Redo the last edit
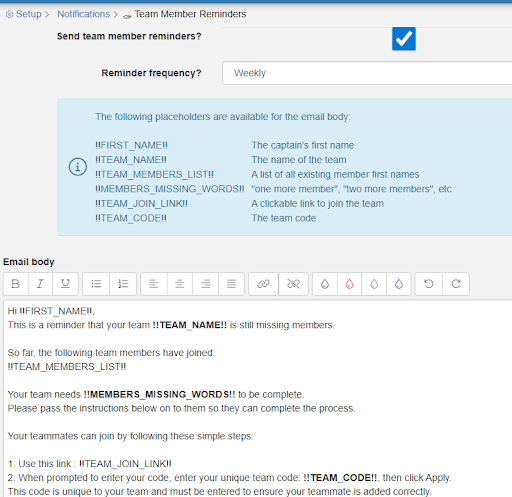This screenshot has height=497, width=512. (456, 284)
